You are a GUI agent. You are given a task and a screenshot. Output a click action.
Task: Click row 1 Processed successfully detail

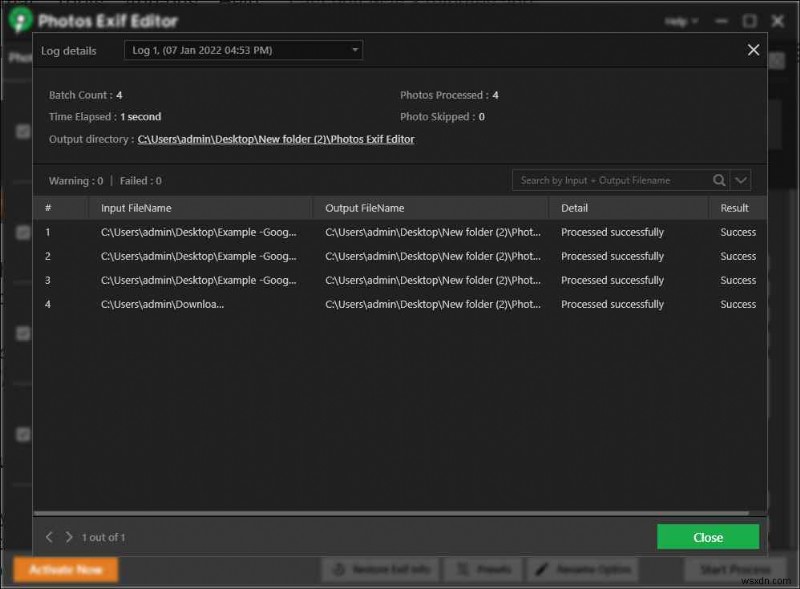(612, 232)
